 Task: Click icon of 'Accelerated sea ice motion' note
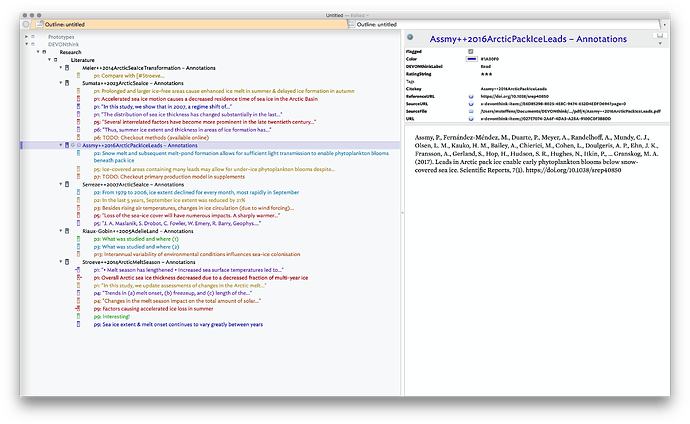point(78,99)
